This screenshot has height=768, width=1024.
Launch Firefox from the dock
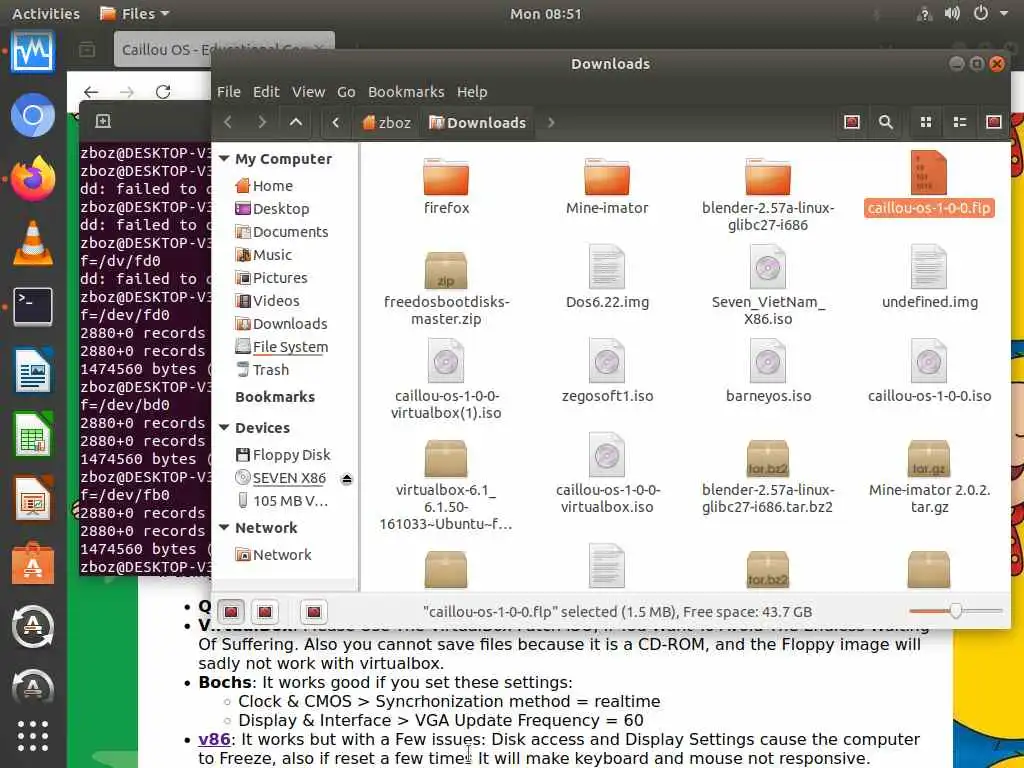pyautogui.click(x=33, y=178)
